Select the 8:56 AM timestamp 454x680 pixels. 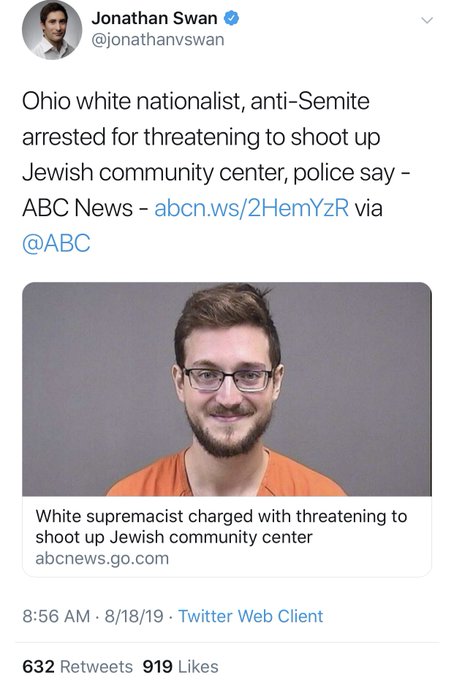(x=56, y=616)
